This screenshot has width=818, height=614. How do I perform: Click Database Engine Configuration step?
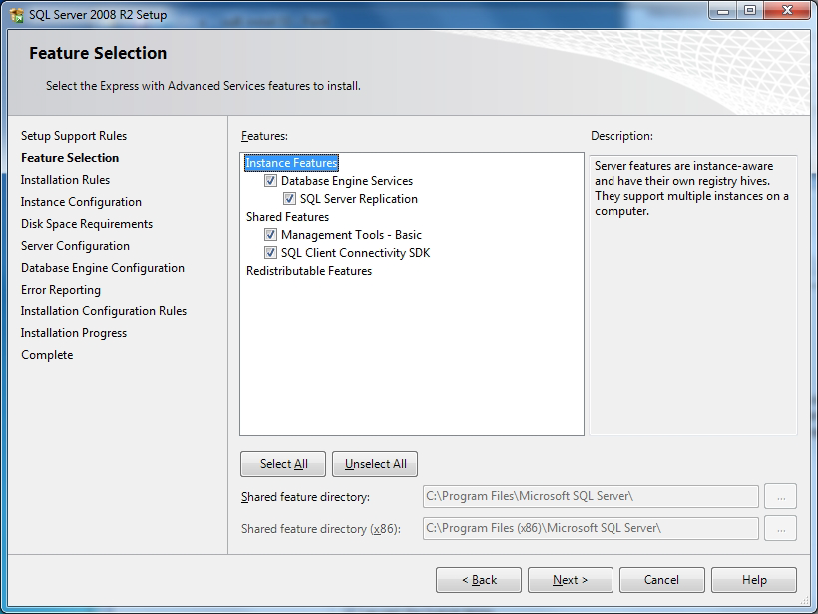pyautogui.click(x=103, y=268)
